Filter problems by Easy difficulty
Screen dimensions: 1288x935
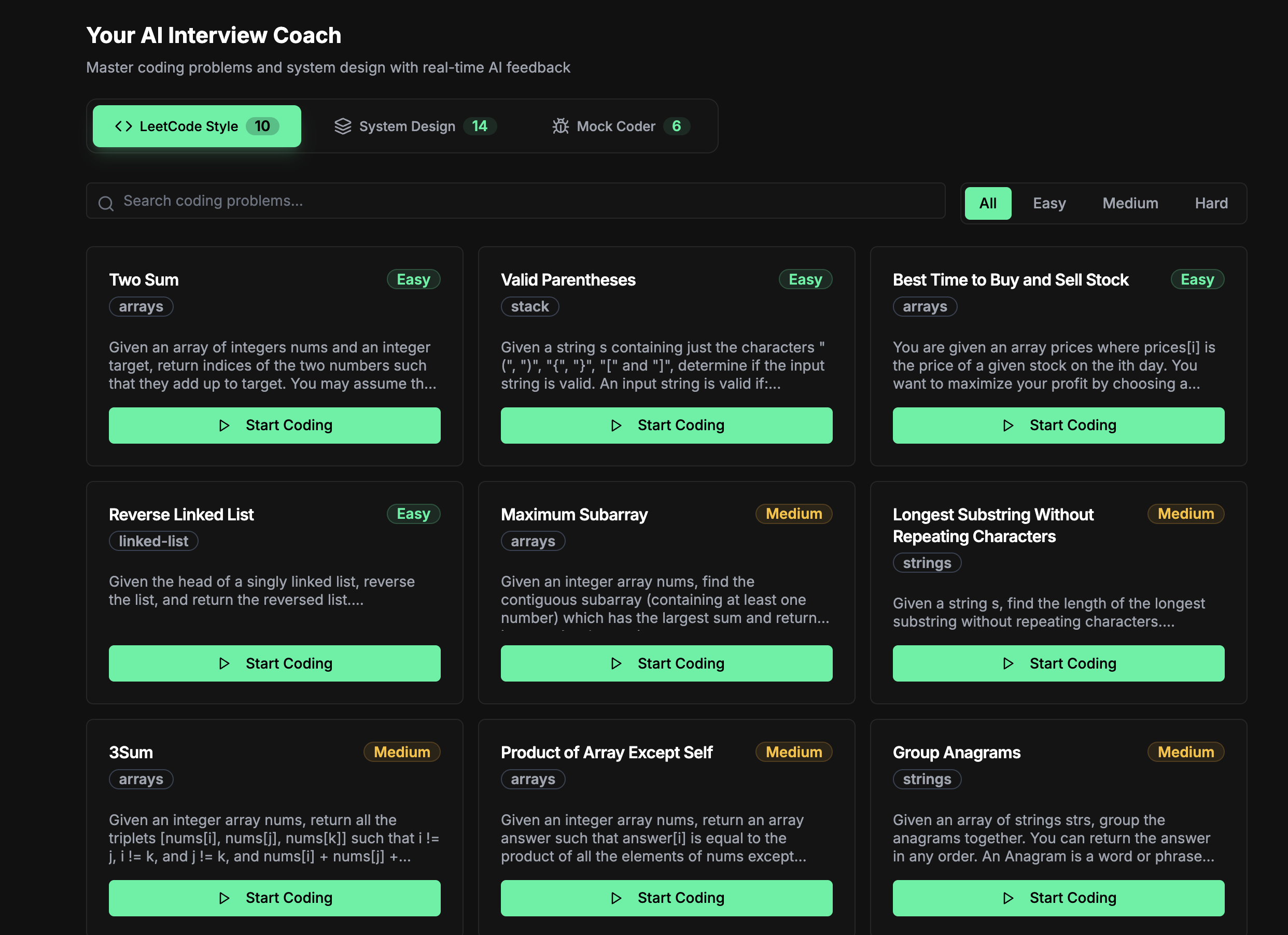(x=1049, y=203)
